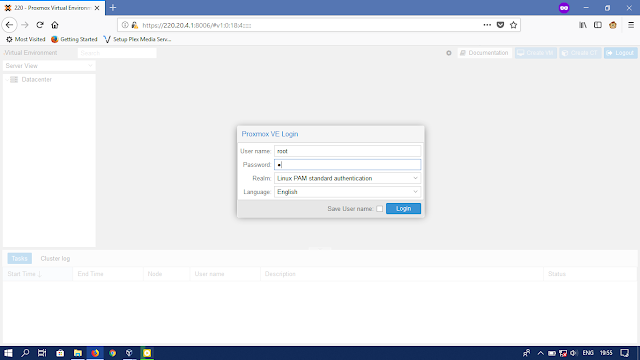Expand the Datacenter tree node
Screen dimensions: 640x360
[7, 80]
